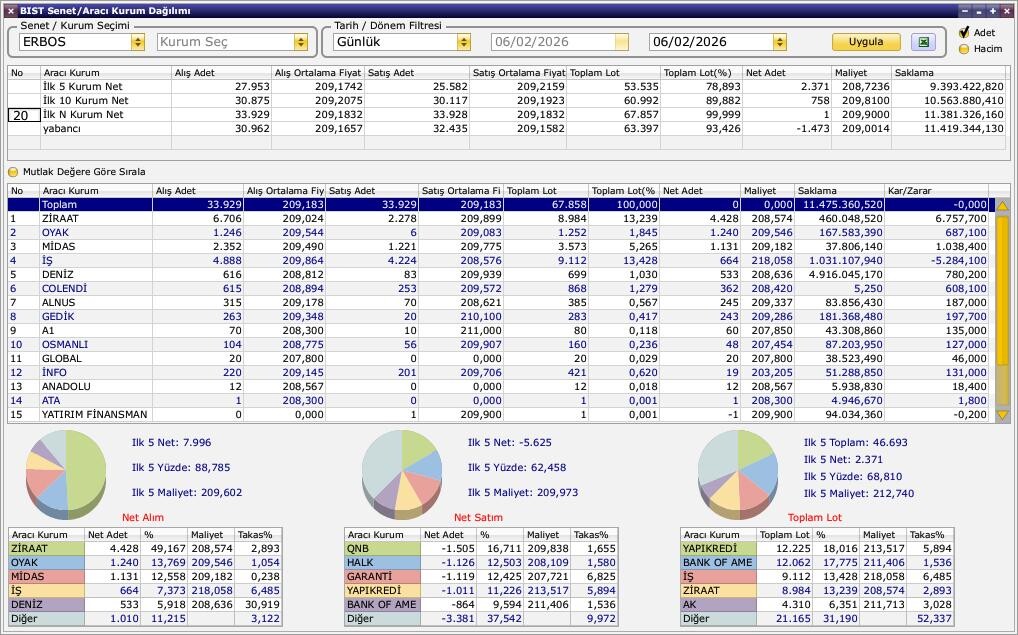Click the window icon at title bar left
1018x635 pixels.
tap(10, 11)
